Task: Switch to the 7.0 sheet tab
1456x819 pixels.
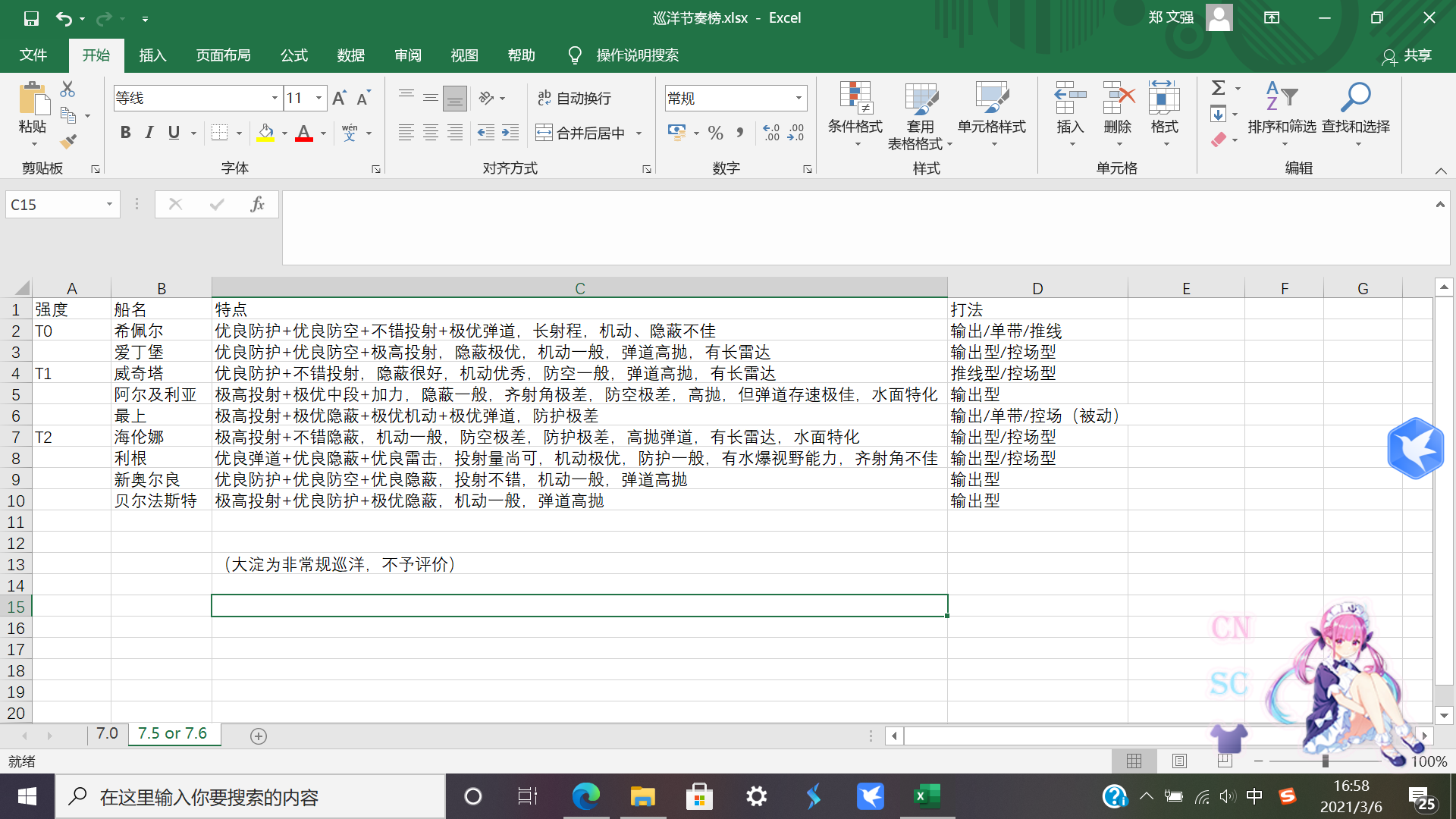Action: click(x=107, y=734)
